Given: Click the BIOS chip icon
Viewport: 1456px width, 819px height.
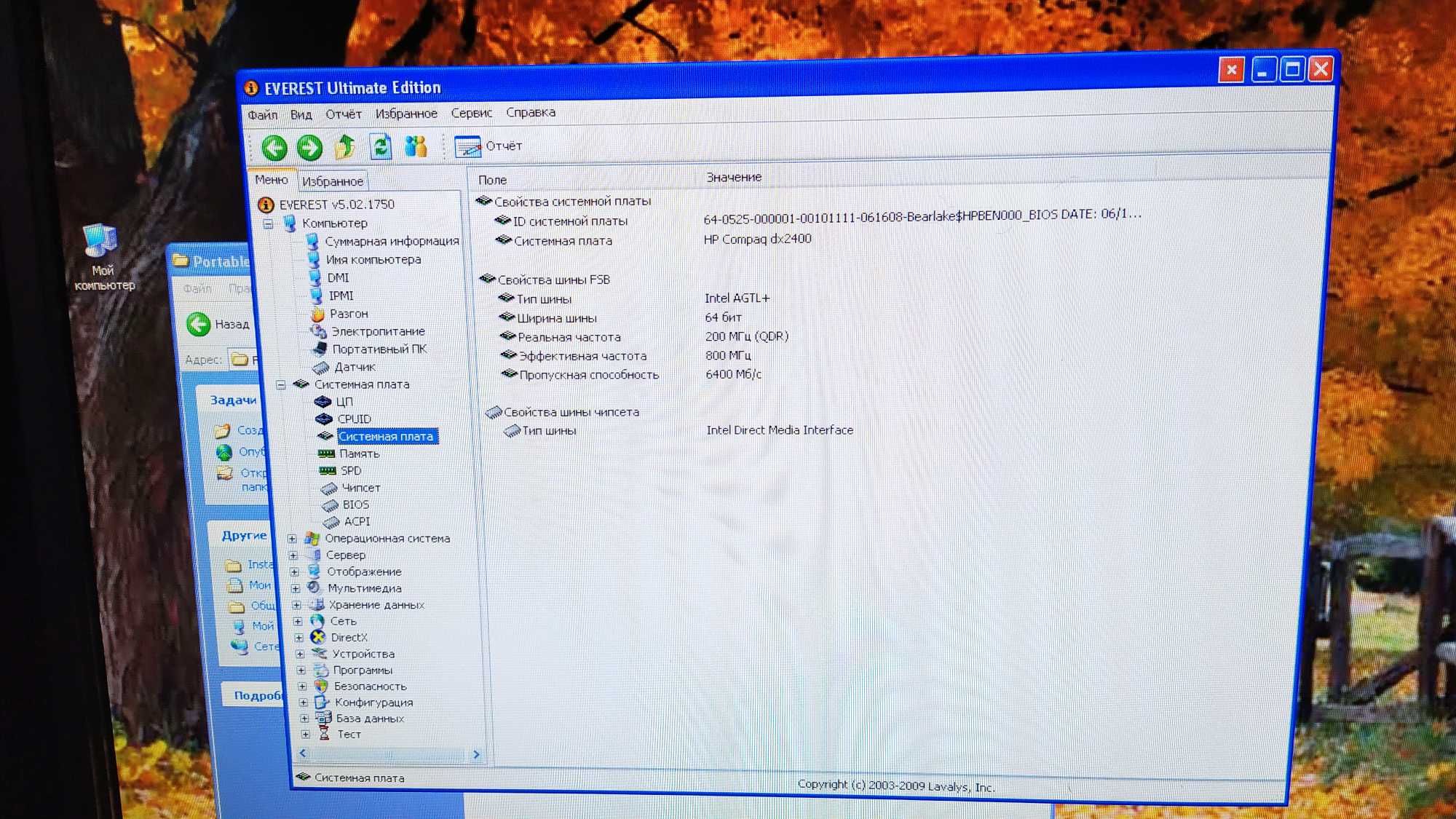Looking at the screenshot, I should click(331, 505).
